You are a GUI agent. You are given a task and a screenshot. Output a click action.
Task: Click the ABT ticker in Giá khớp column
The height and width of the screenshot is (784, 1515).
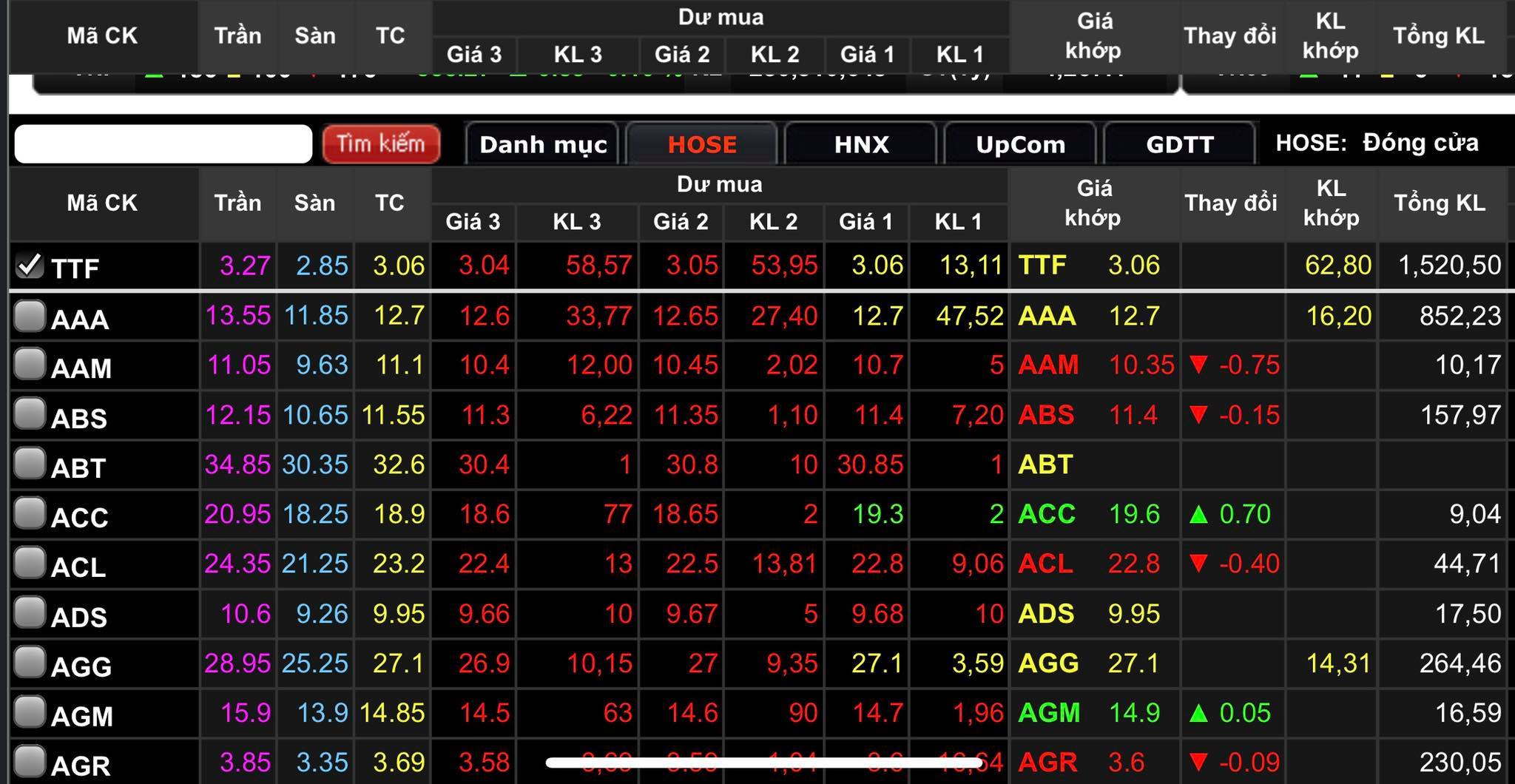(1045, 464)
